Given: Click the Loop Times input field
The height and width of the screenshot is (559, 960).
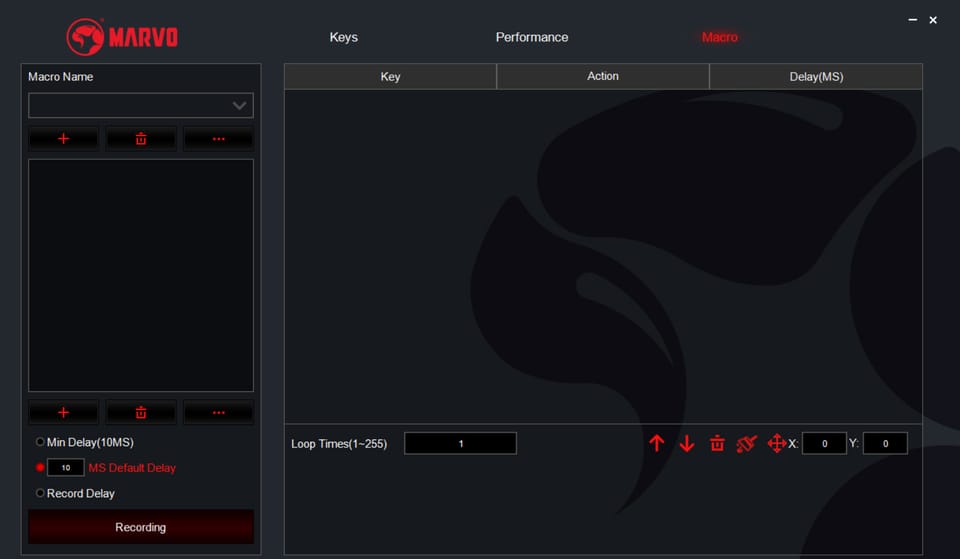Looking at the screenshot, I should [x=460, y=443].
